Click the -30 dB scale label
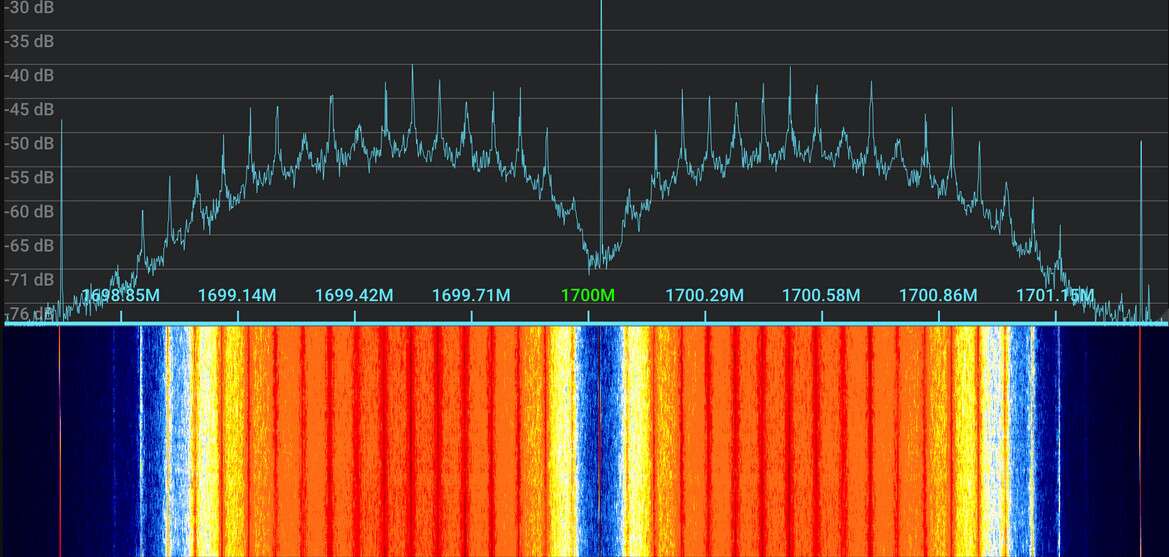Image resolution: width=1169 pixels, height=557 pixels. [29, 8]
